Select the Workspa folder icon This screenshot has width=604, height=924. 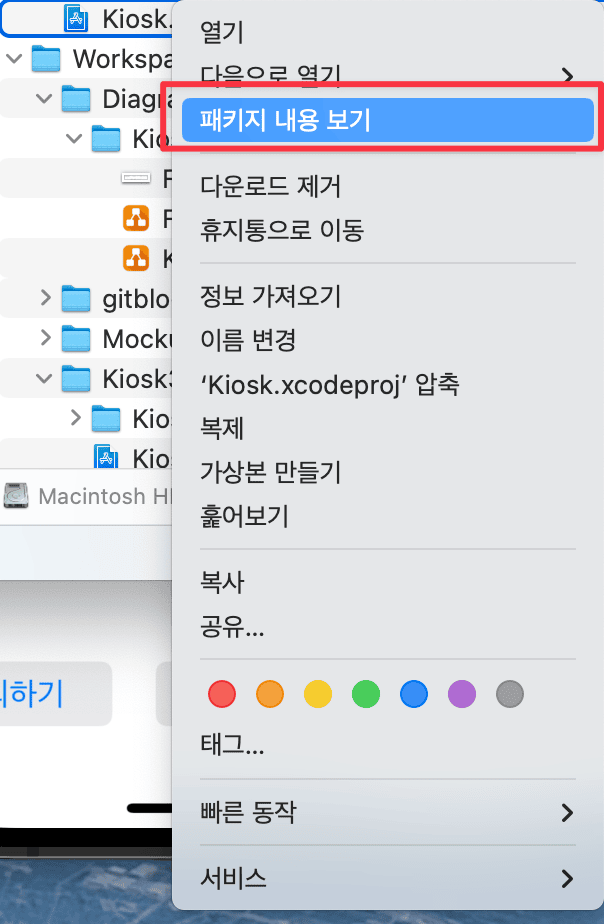[x=46, y=59]
